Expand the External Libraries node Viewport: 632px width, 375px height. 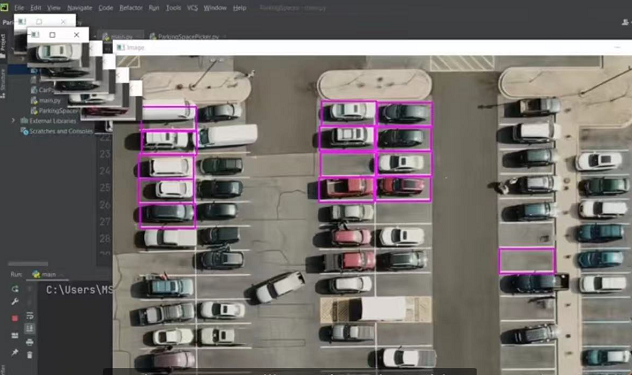[13, 121]
